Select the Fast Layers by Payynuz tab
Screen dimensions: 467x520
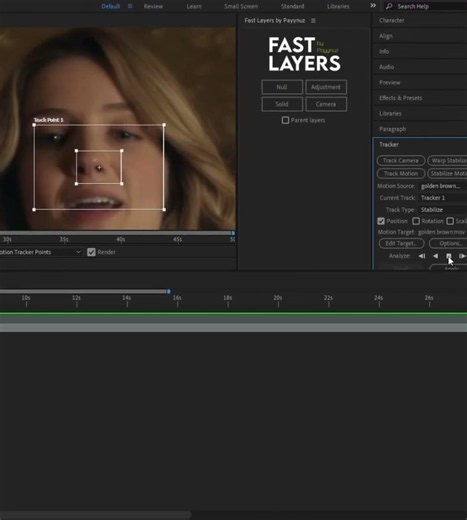[x=275, y=21]
